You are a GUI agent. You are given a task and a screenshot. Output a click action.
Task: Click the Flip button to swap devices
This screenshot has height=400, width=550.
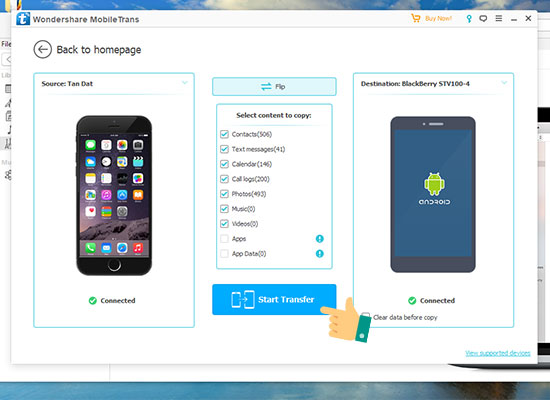(274, 87)
